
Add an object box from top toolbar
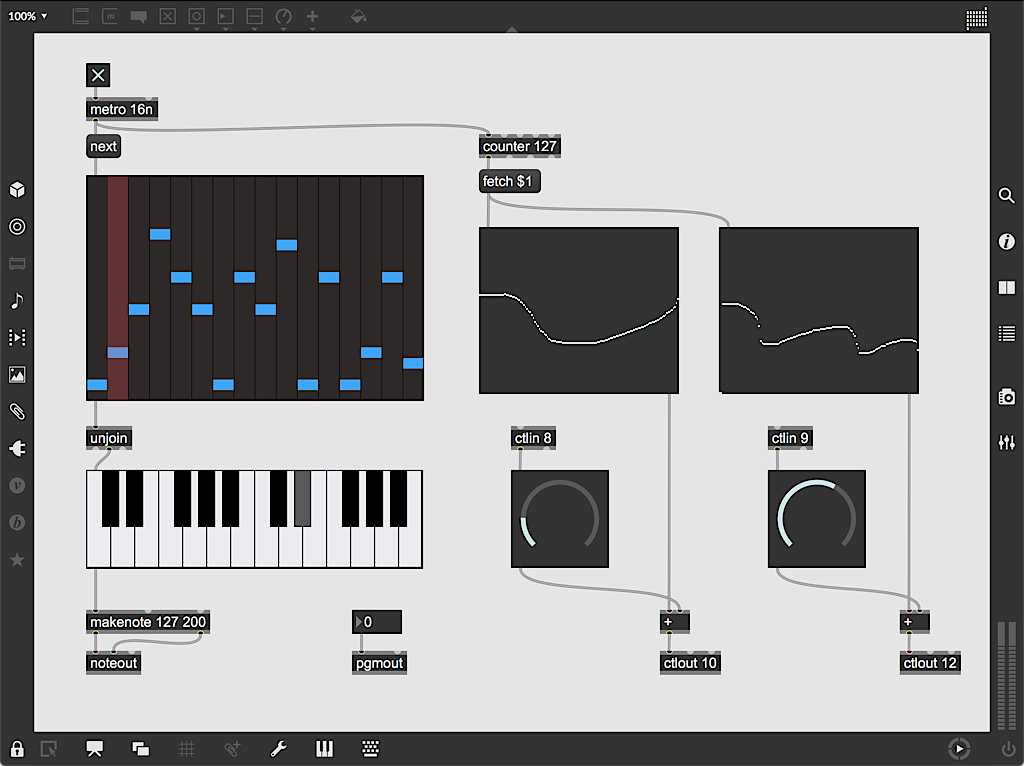[81, 16]
